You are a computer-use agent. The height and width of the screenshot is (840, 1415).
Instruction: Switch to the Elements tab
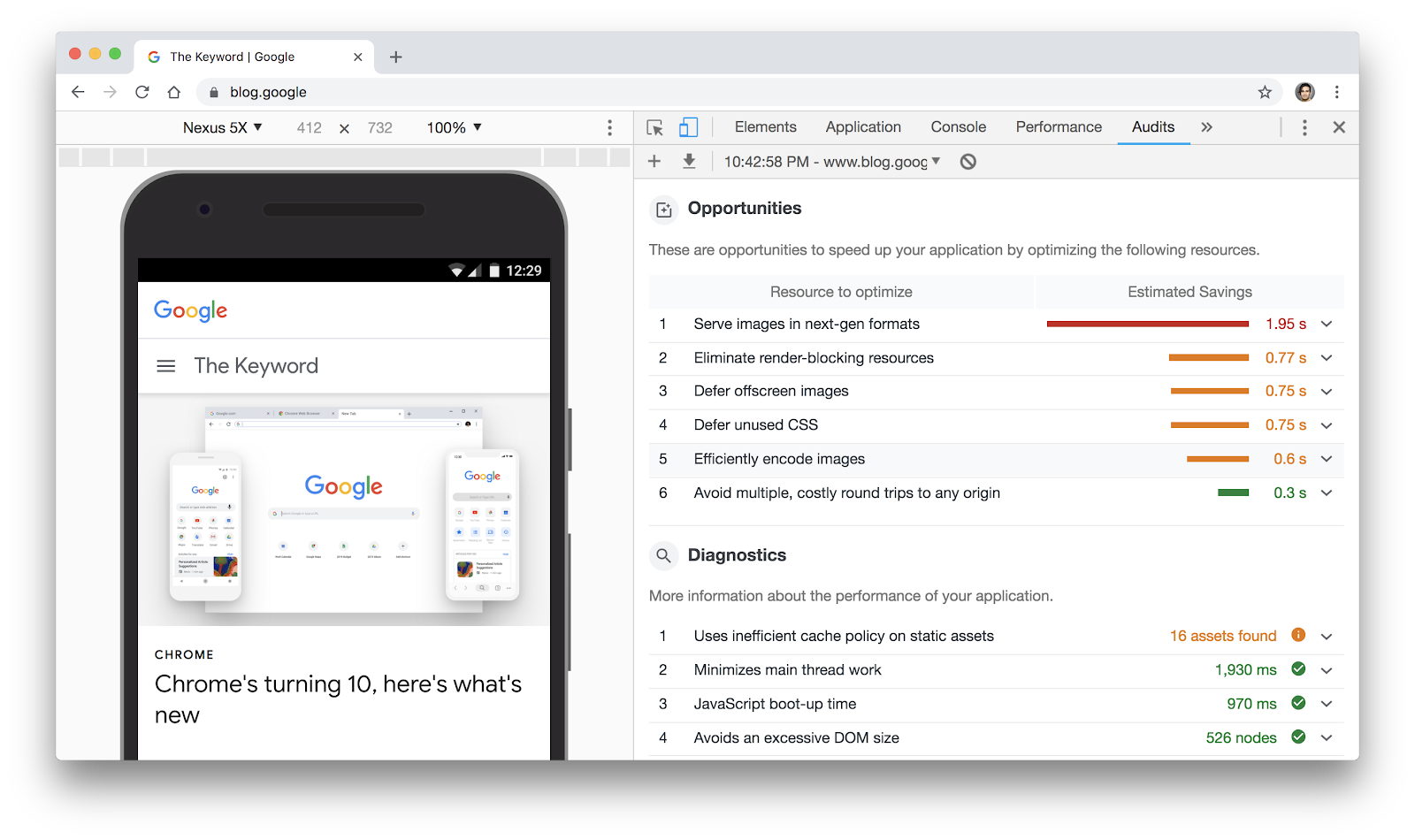[x=766, y=127]
